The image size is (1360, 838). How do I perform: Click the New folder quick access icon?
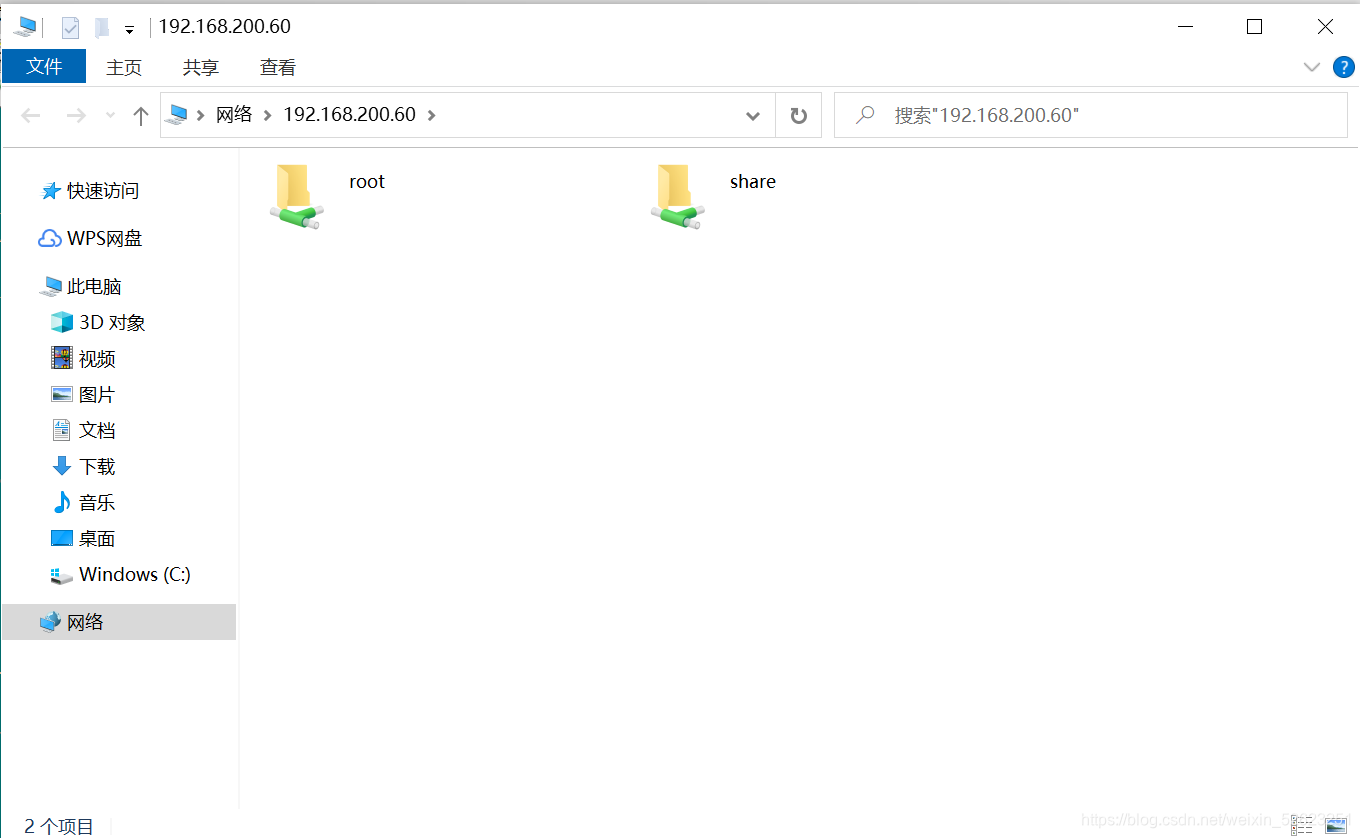tap(101, 27)
